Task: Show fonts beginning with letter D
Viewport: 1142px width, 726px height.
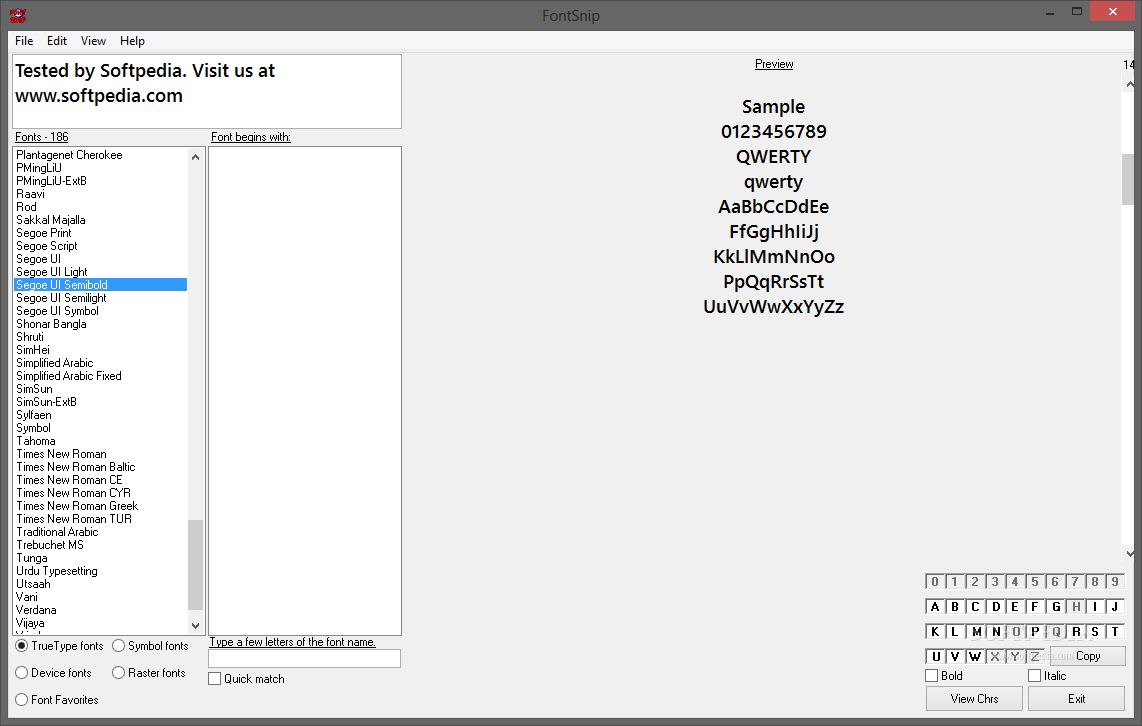Action: 996,607
